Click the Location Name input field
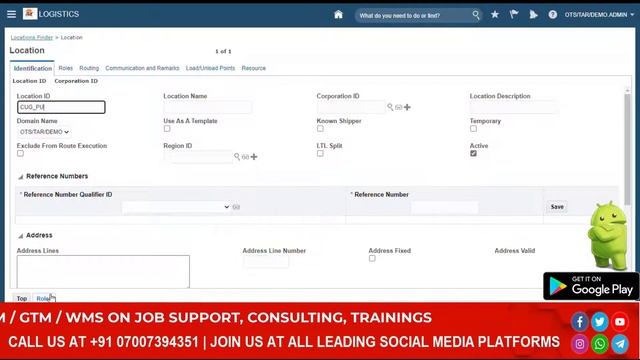Viewport: 640px width, 360px height. point(207,107)
